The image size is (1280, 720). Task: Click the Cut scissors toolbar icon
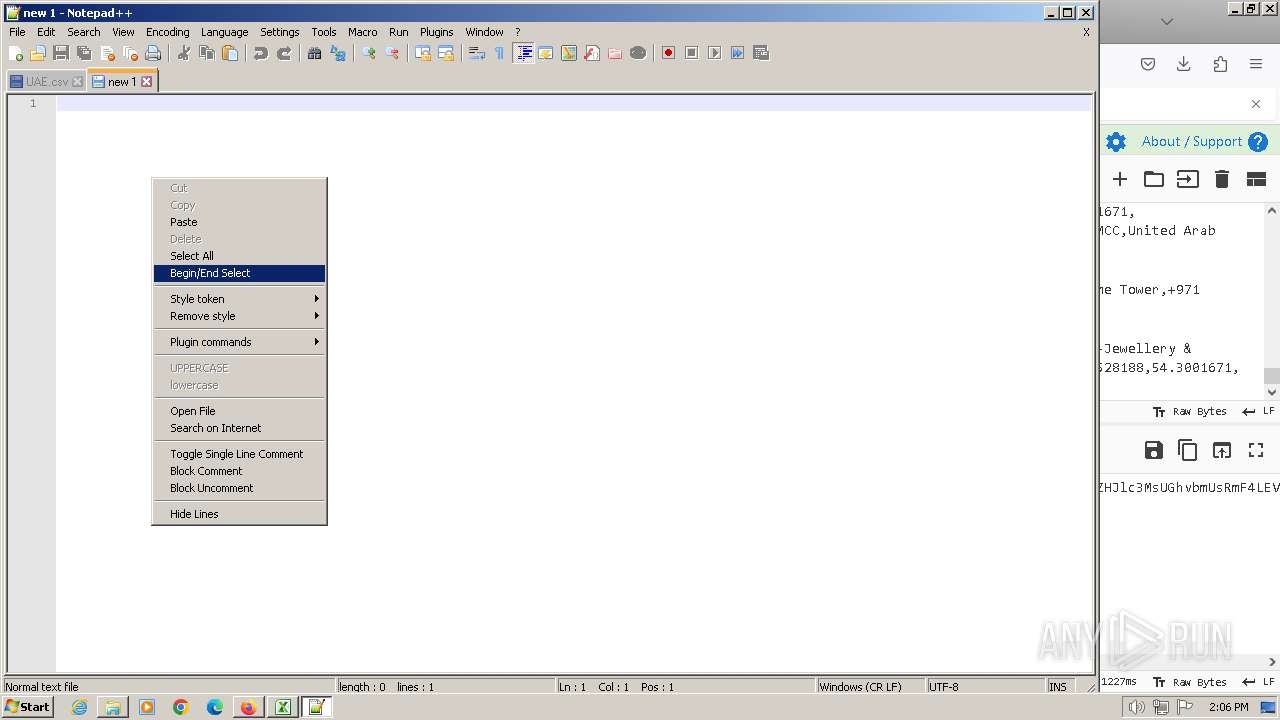[184, 53]
